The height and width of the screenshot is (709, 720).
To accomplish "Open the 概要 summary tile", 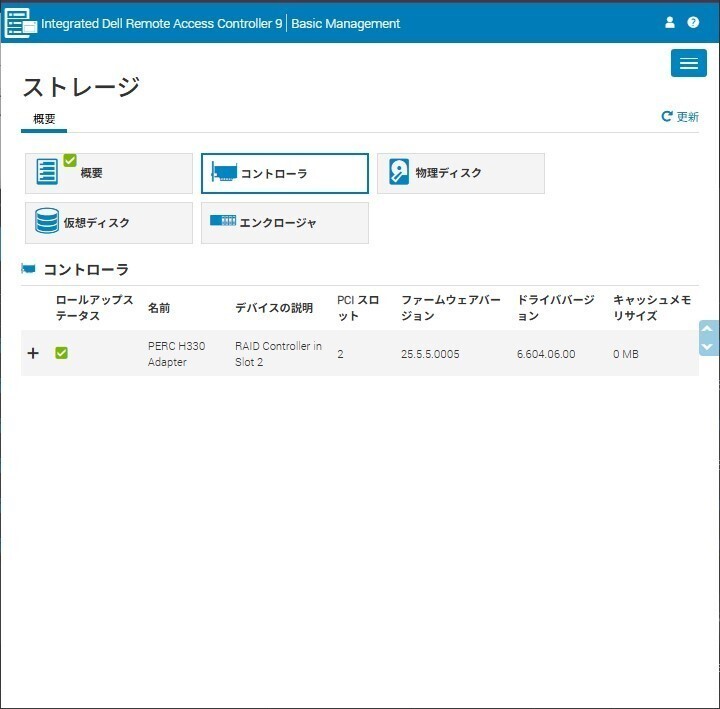I will pos(108,173).
